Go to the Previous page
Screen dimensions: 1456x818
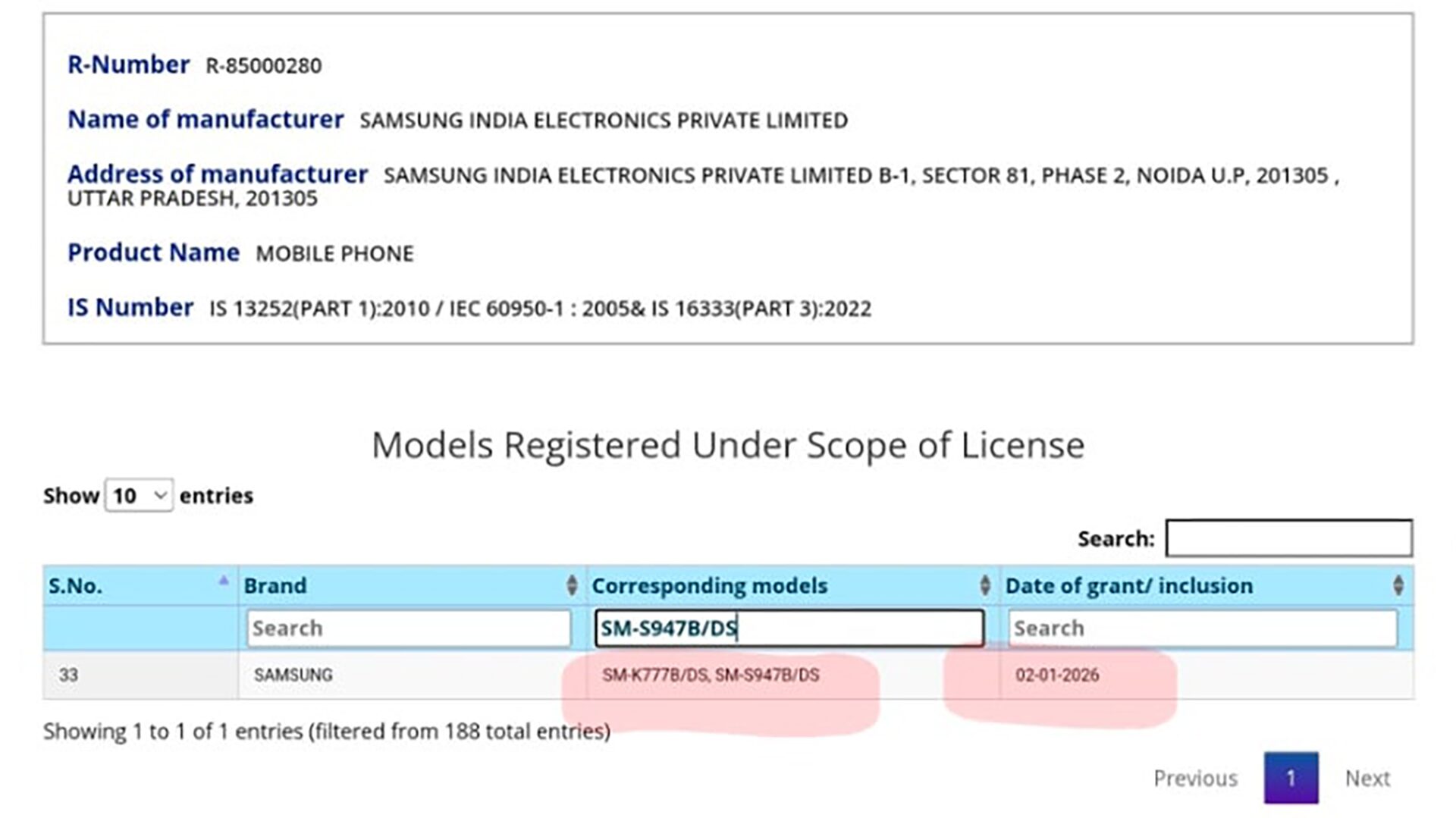pos(1195,779)
